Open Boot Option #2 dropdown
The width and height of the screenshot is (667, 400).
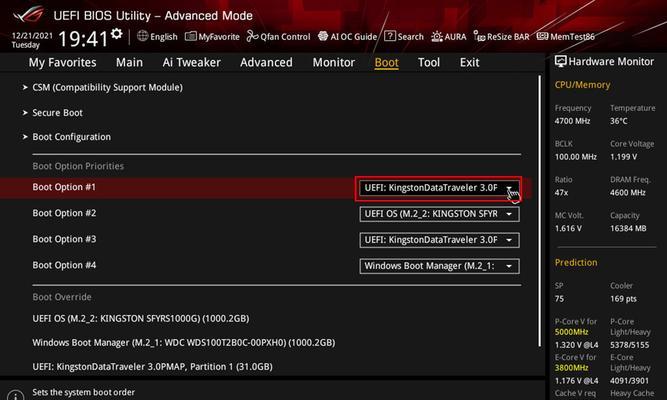pos(439,214)
